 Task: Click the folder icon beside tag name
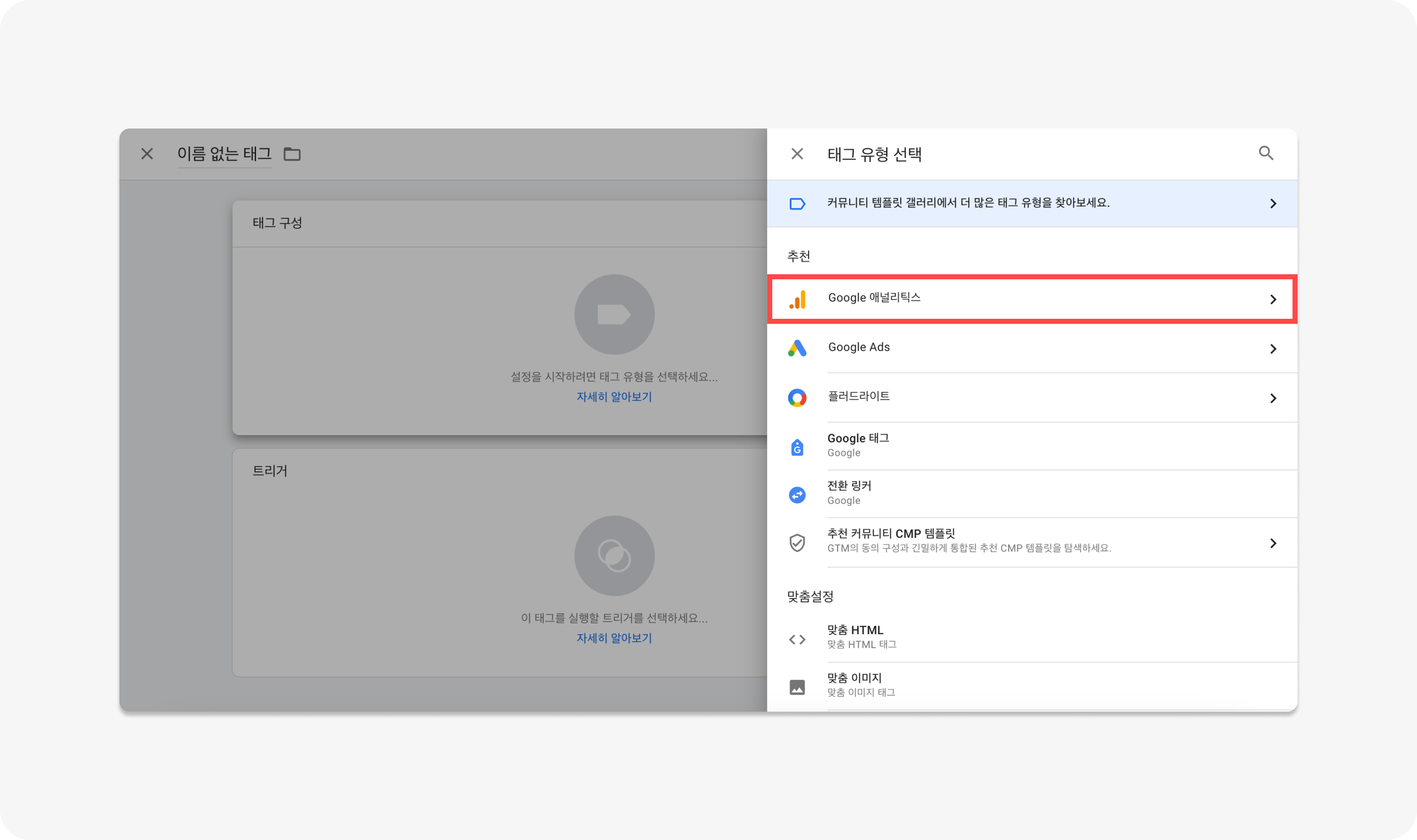point(292,154)
